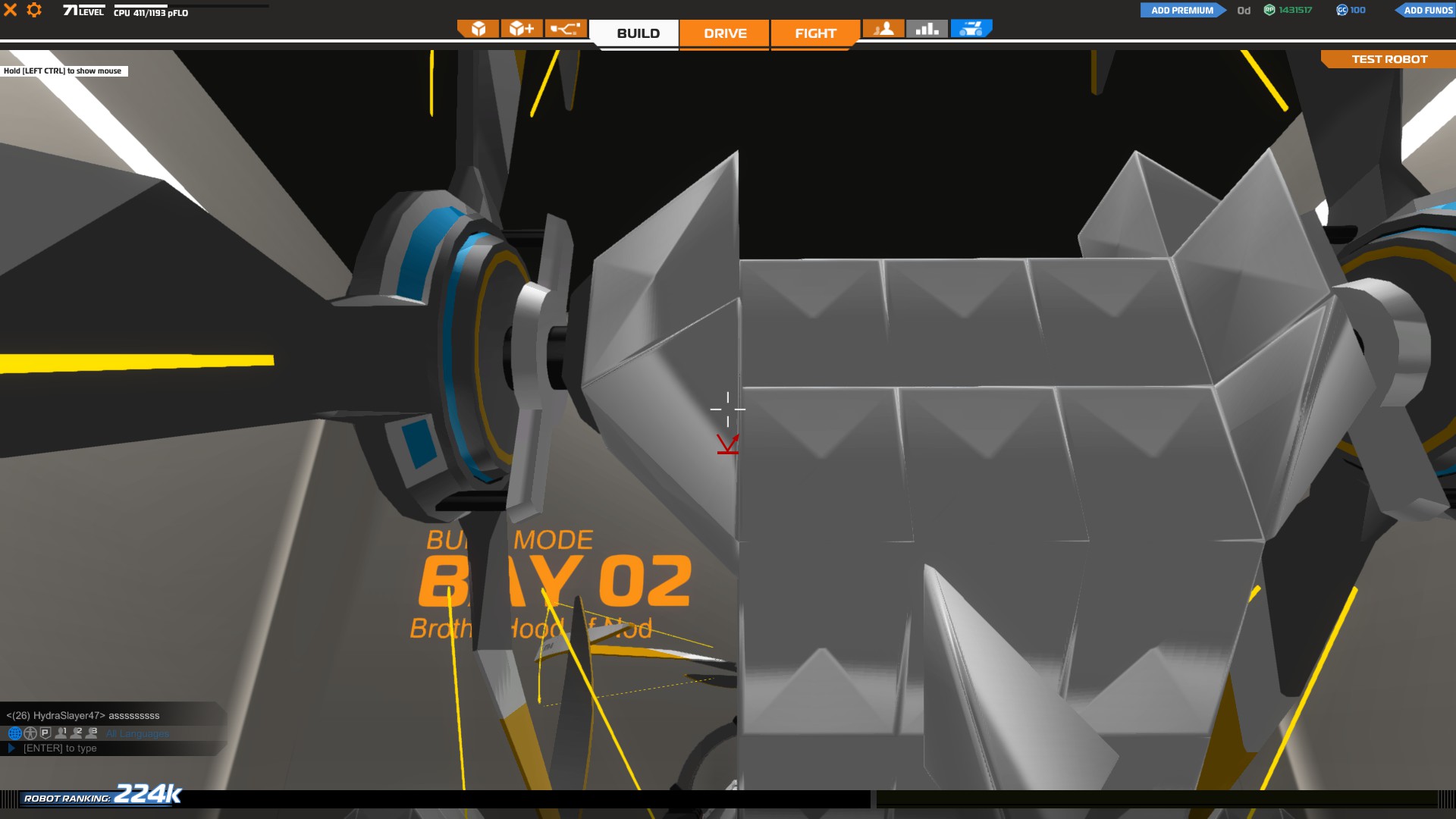Toggle private chat channel 2
The image size is (1456, 819).
click(76, 733)
